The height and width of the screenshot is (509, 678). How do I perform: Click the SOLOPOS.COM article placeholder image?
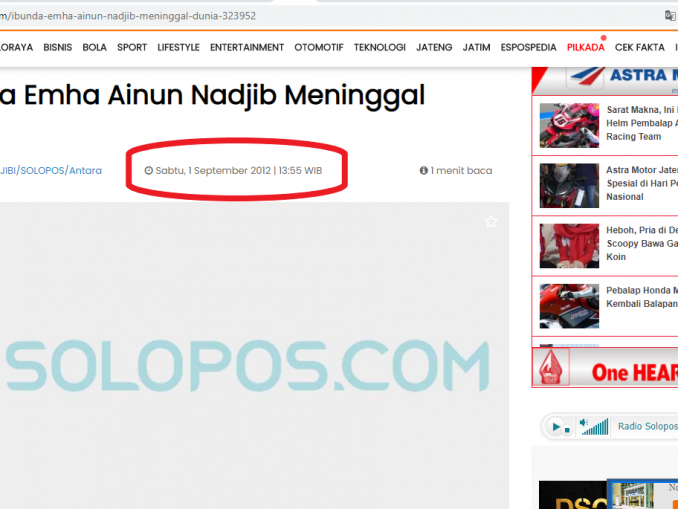click(x=254, y=355)
